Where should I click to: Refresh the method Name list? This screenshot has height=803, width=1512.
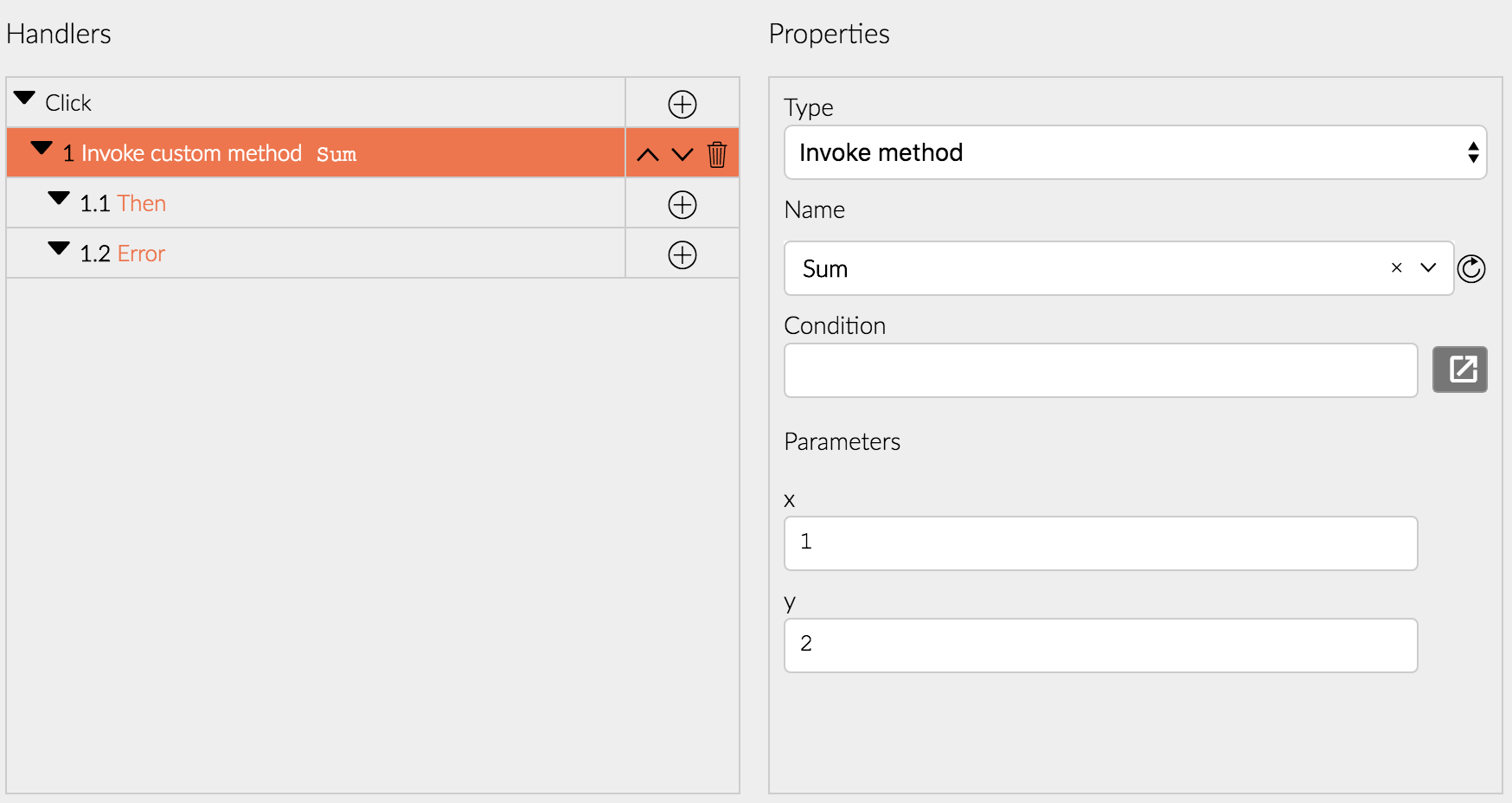tap(1471, 269)
